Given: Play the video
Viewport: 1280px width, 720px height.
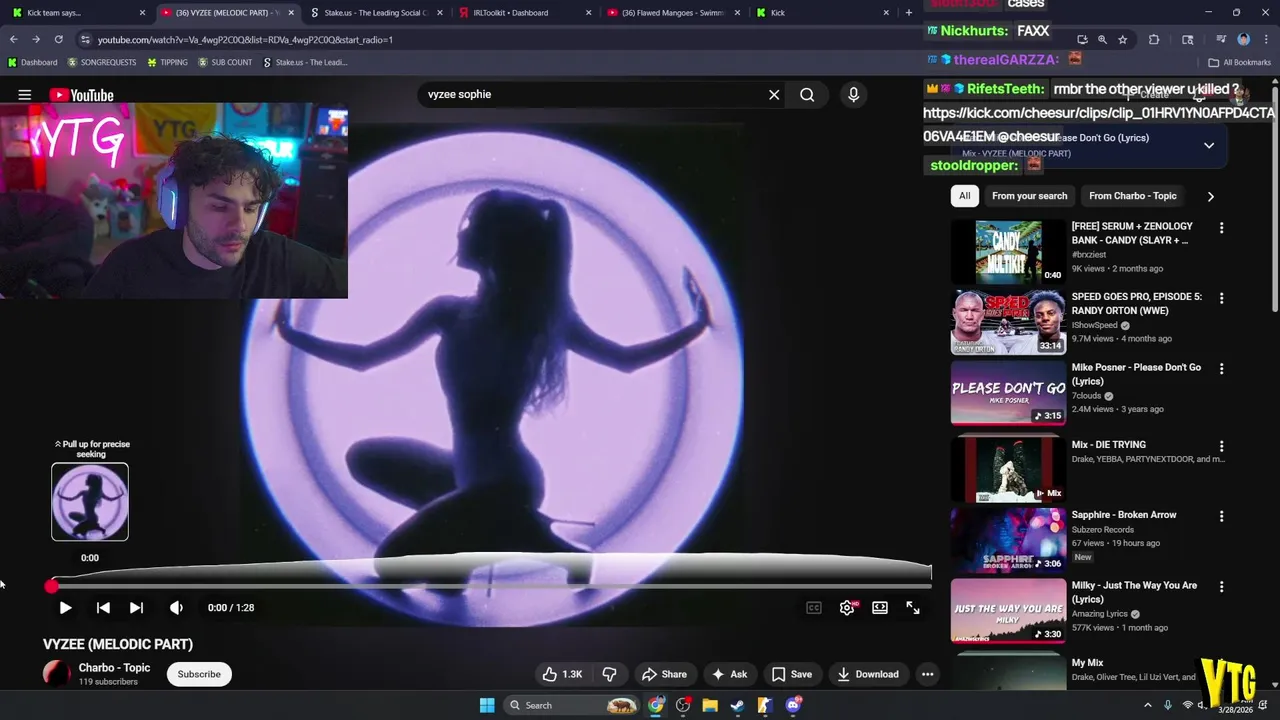Looking at the screenshot, I should (65, 607).
